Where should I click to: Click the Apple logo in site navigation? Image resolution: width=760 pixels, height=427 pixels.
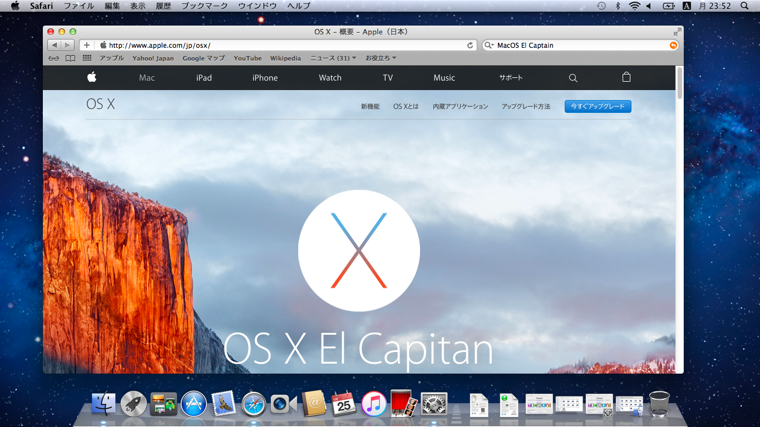(x=92, y=78)
